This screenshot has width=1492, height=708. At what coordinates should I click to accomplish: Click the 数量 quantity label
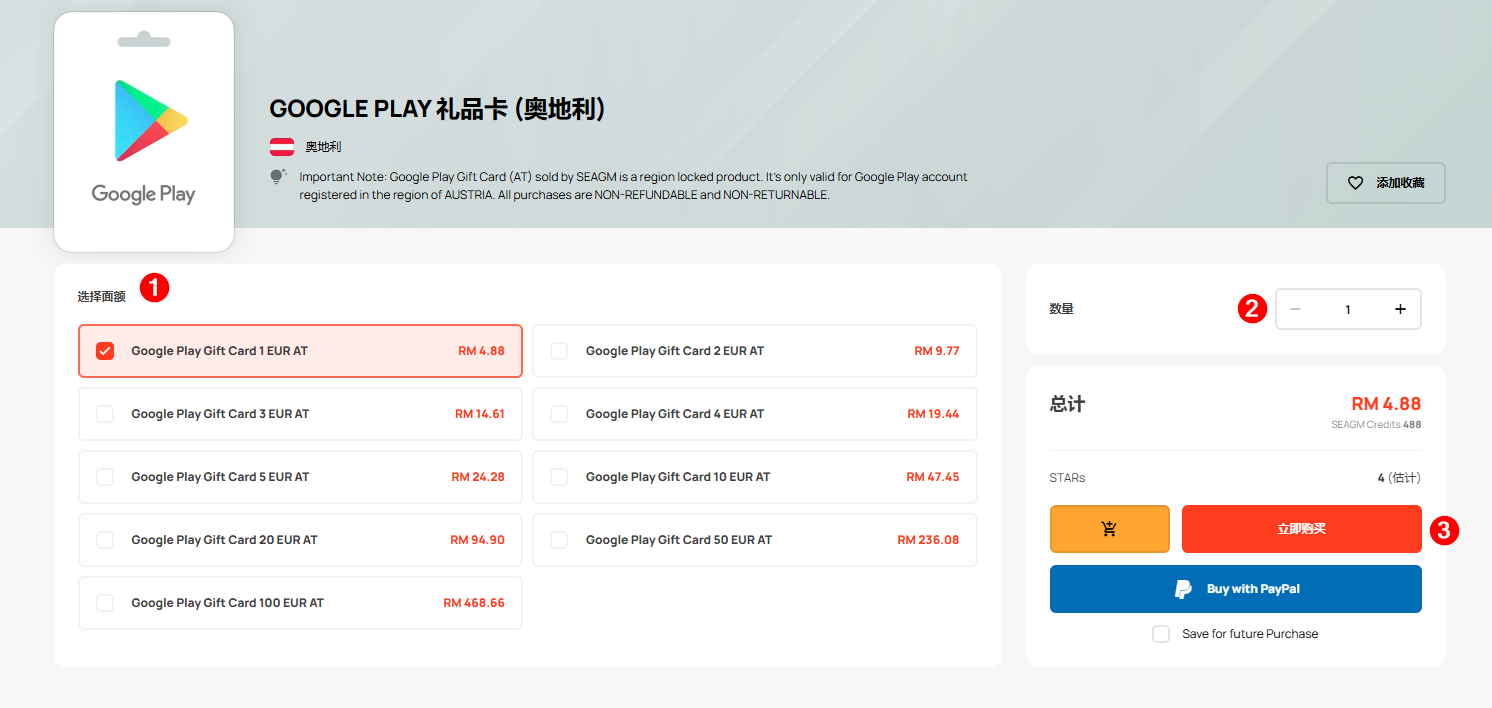point(1062,309)
